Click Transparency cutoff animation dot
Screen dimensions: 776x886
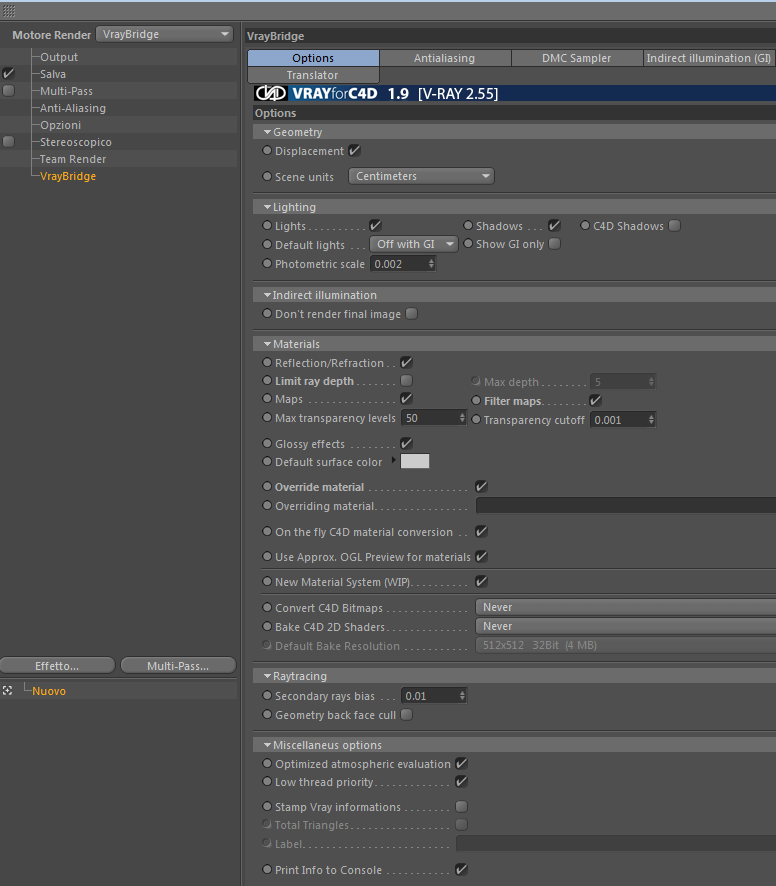[476, 419]
